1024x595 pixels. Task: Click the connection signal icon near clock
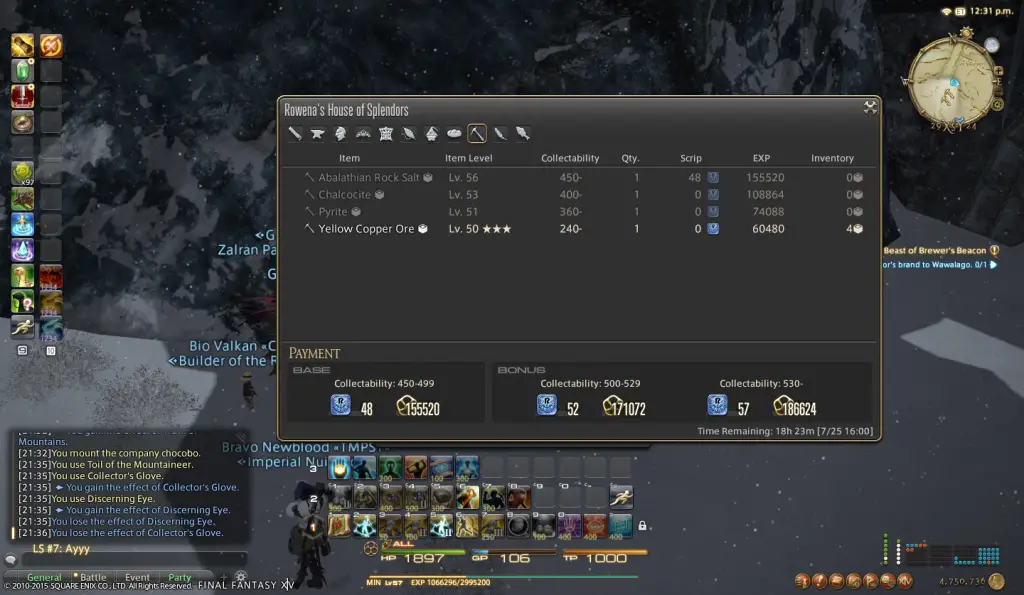(x=946, y=11)
